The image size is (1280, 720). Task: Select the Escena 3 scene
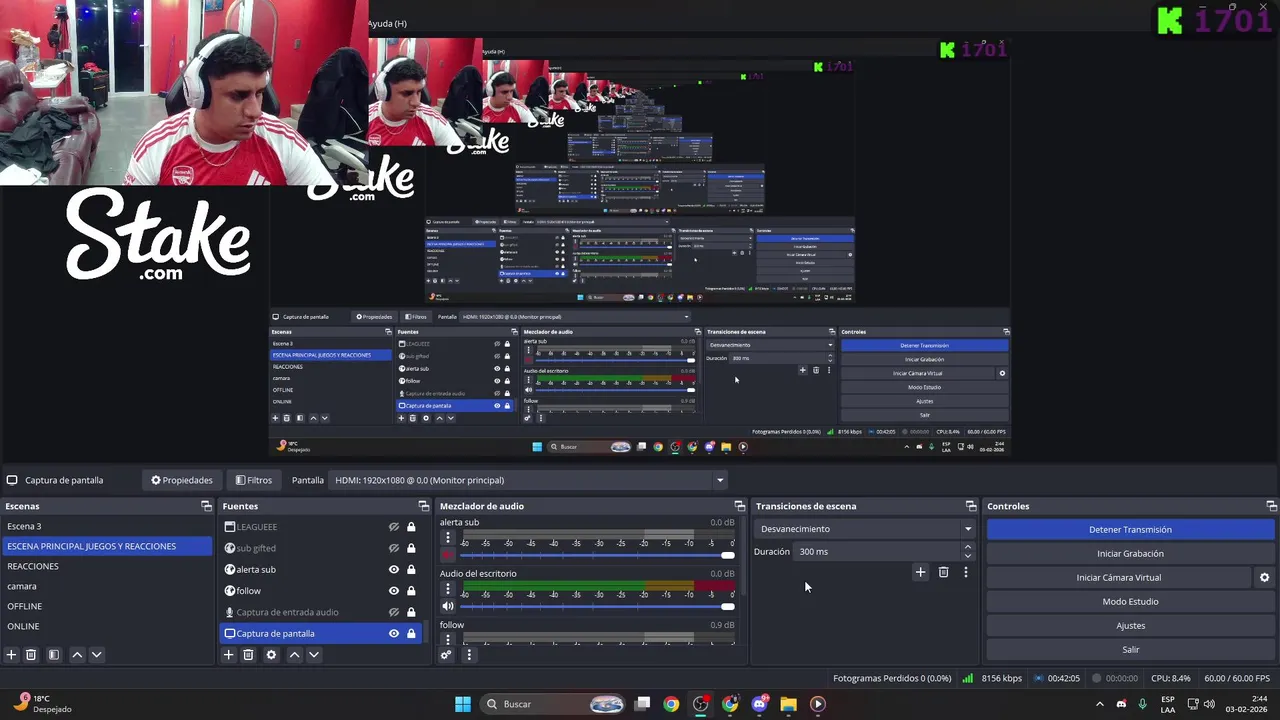[107, 526]
